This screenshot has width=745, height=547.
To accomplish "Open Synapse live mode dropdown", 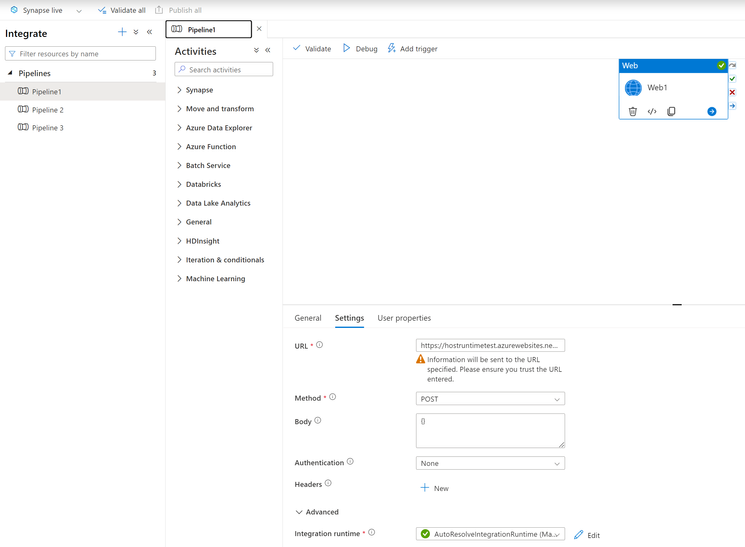I will (x=79, y=10).
